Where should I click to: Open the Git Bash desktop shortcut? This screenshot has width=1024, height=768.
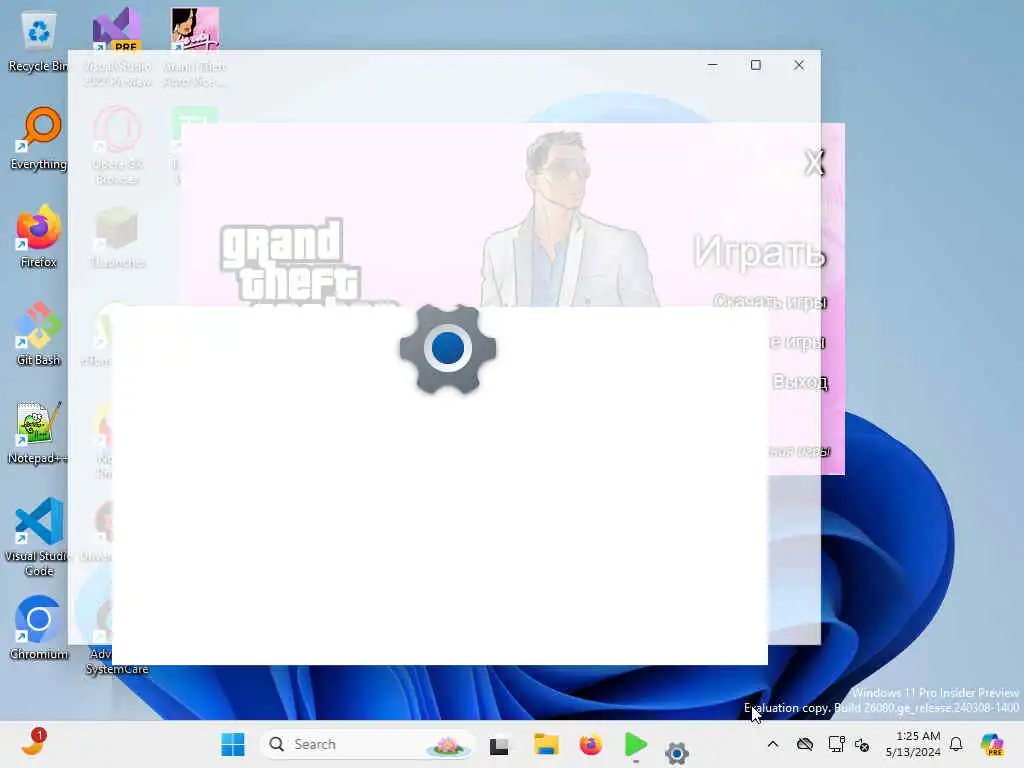tap(39, 334)
